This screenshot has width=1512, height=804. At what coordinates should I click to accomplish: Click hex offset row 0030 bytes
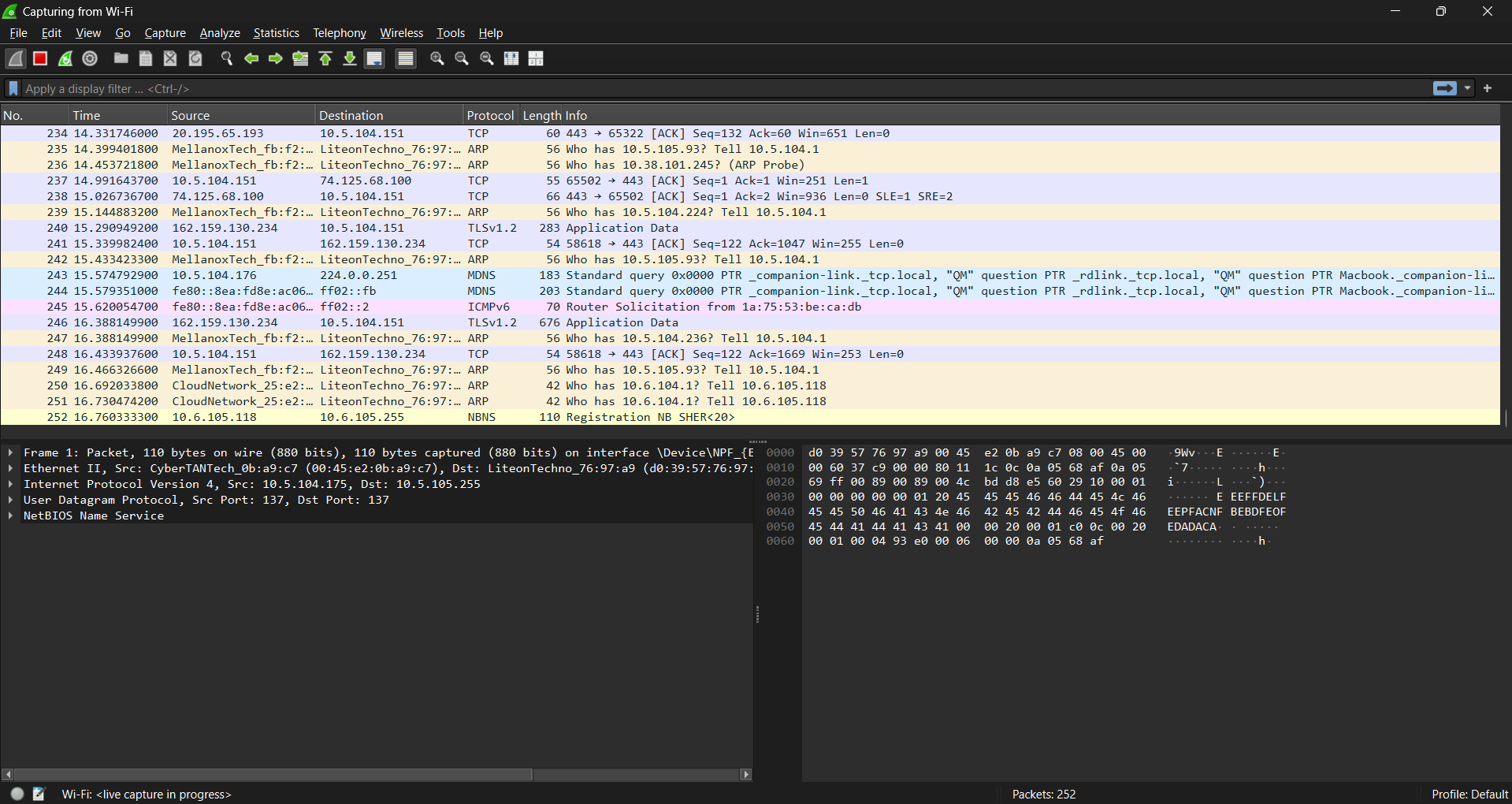pyautogui.click(x=977, y=497)
